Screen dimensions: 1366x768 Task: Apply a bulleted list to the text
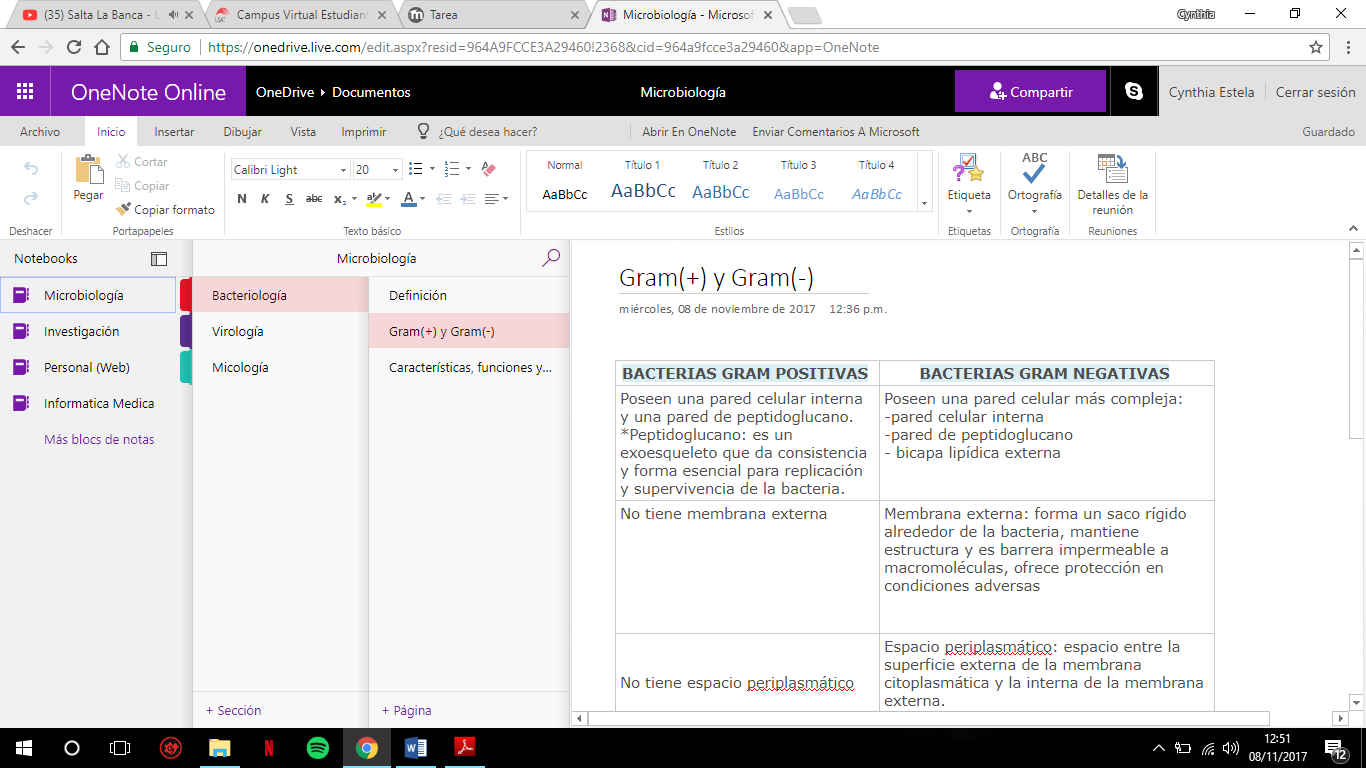point(415,168)
